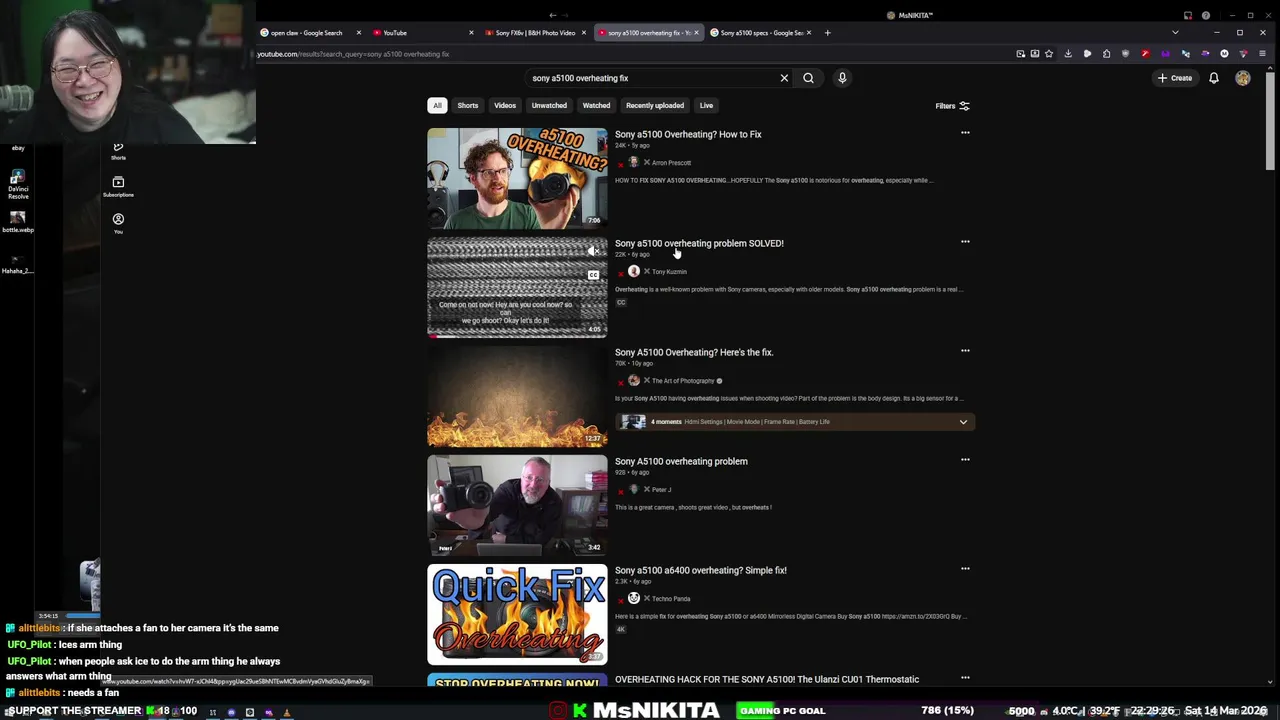1280x720 pixels.
Task: Select the 'Videos' filter chip
Action: pos(505,105)
